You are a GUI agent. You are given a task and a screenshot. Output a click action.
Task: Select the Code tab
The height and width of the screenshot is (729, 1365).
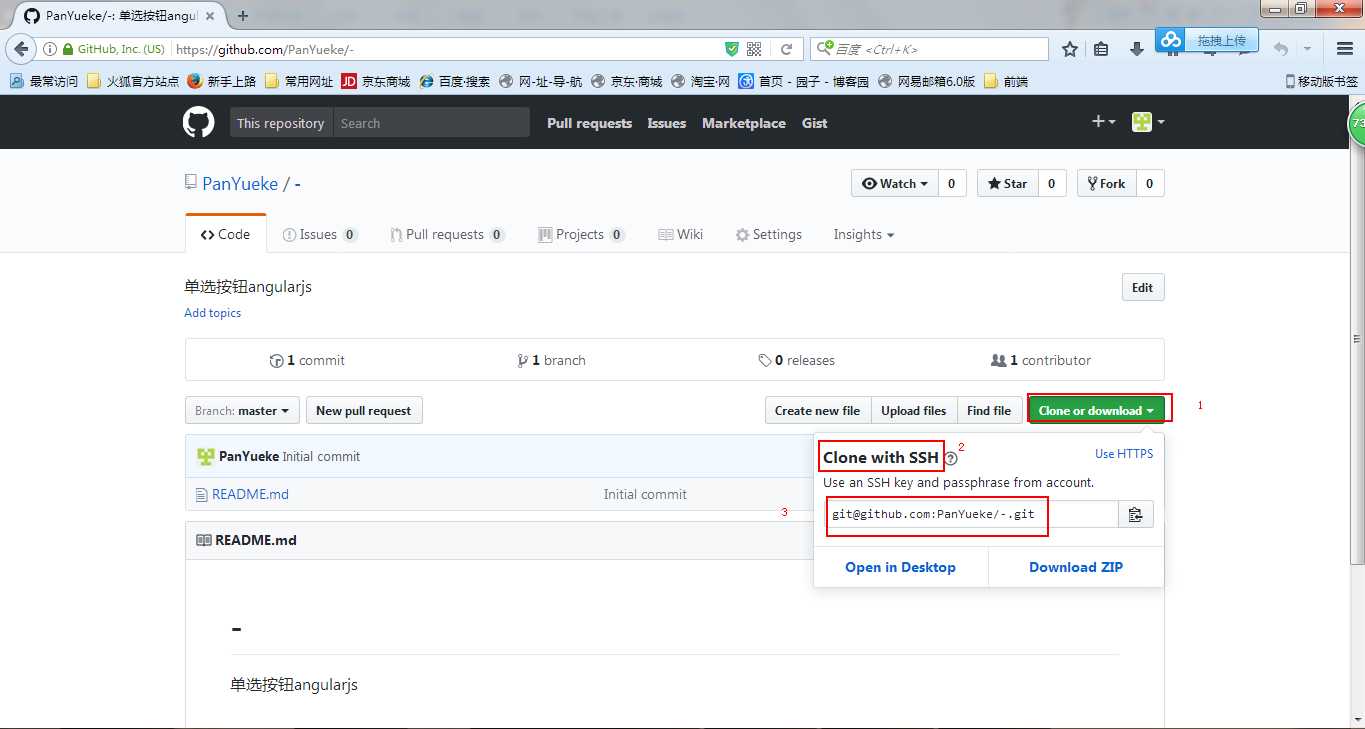point(225,234)
